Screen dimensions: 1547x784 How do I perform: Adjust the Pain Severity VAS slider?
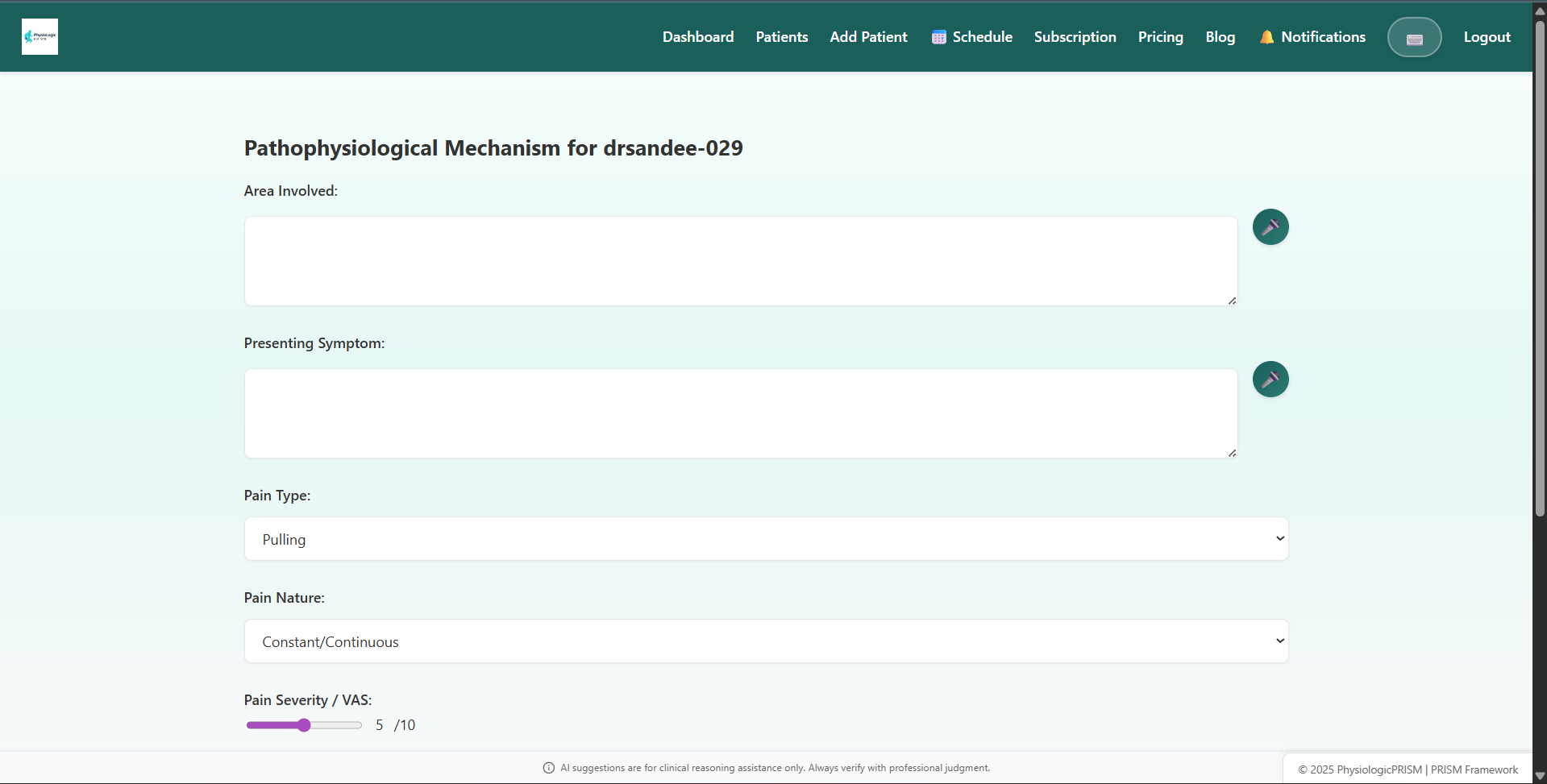[x=304, y=725]
